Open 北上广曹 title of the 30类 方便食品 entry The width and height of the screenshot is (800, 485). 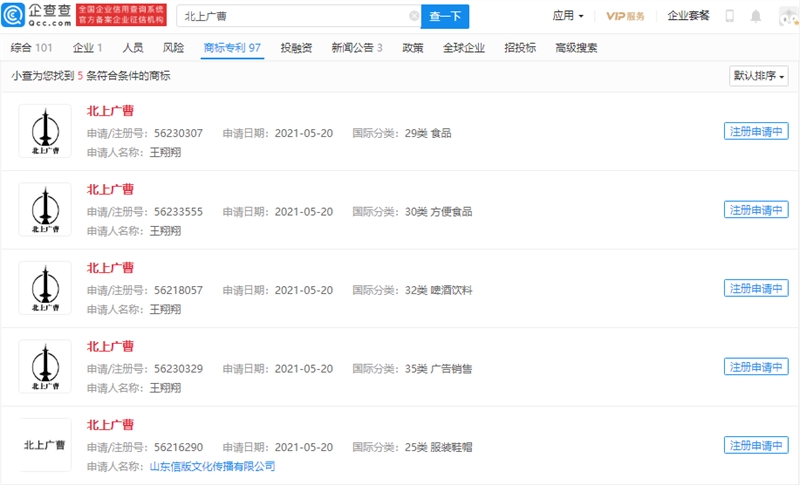[x=110, y=189]
